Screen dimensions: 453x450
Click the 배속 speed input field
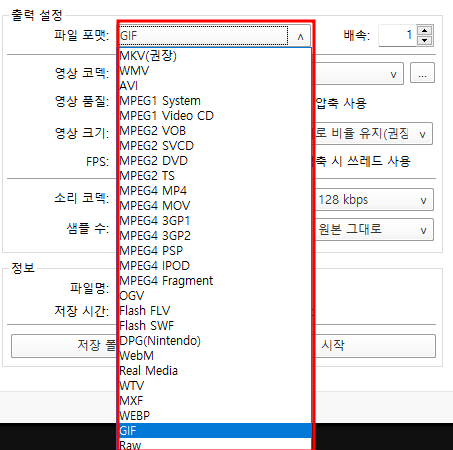point(397,35)
